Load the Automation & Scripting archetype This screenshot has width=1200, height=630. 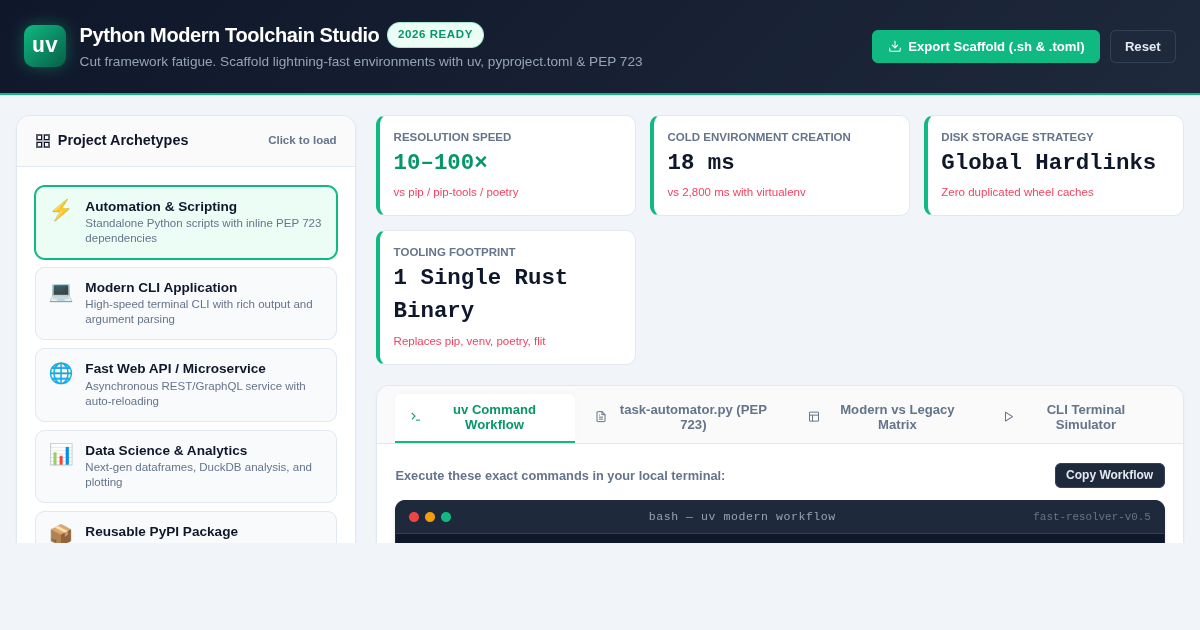[186, 222]
